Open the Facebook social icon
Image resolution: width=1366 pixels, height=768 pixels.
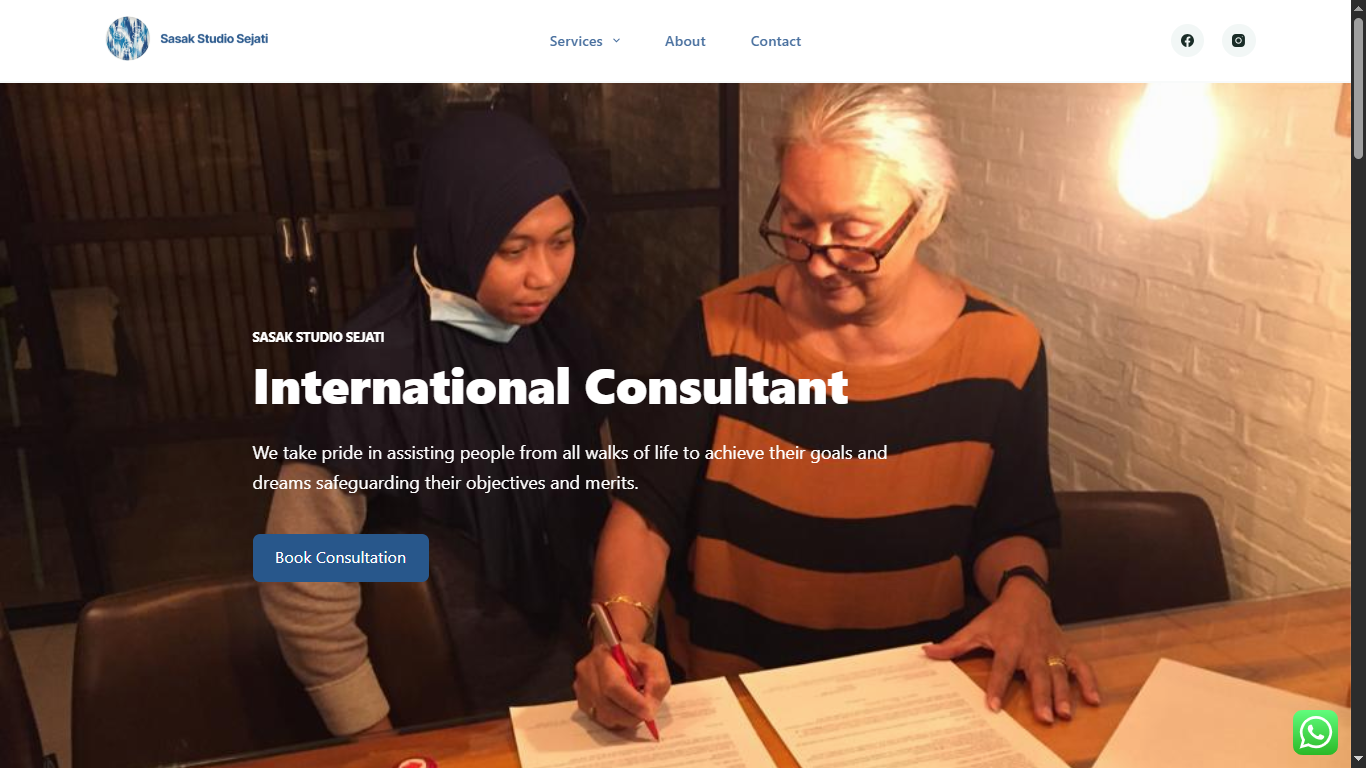[x=1187, y=41]
